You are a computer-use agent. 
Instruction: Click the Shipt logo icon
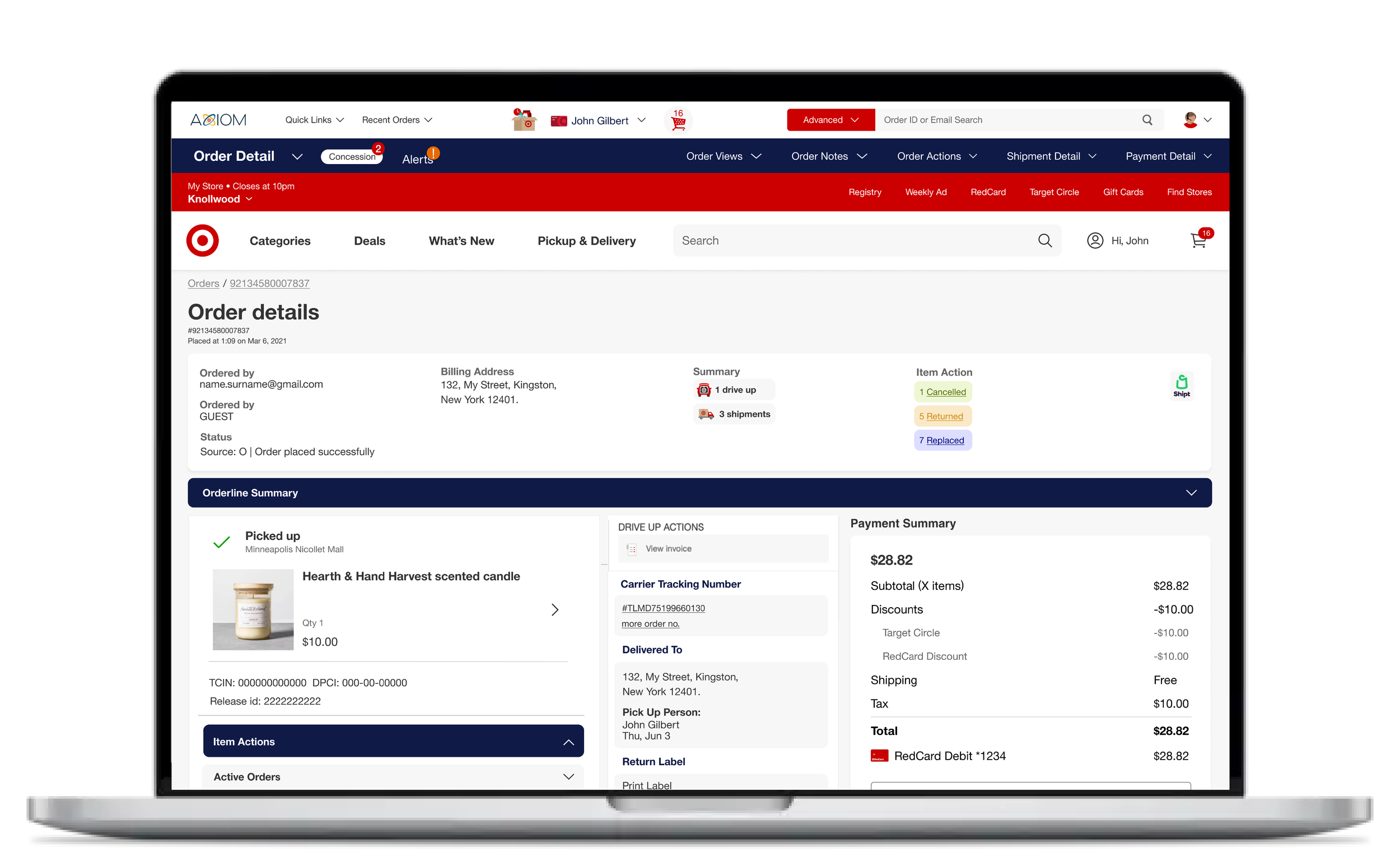coord(1181,385)
